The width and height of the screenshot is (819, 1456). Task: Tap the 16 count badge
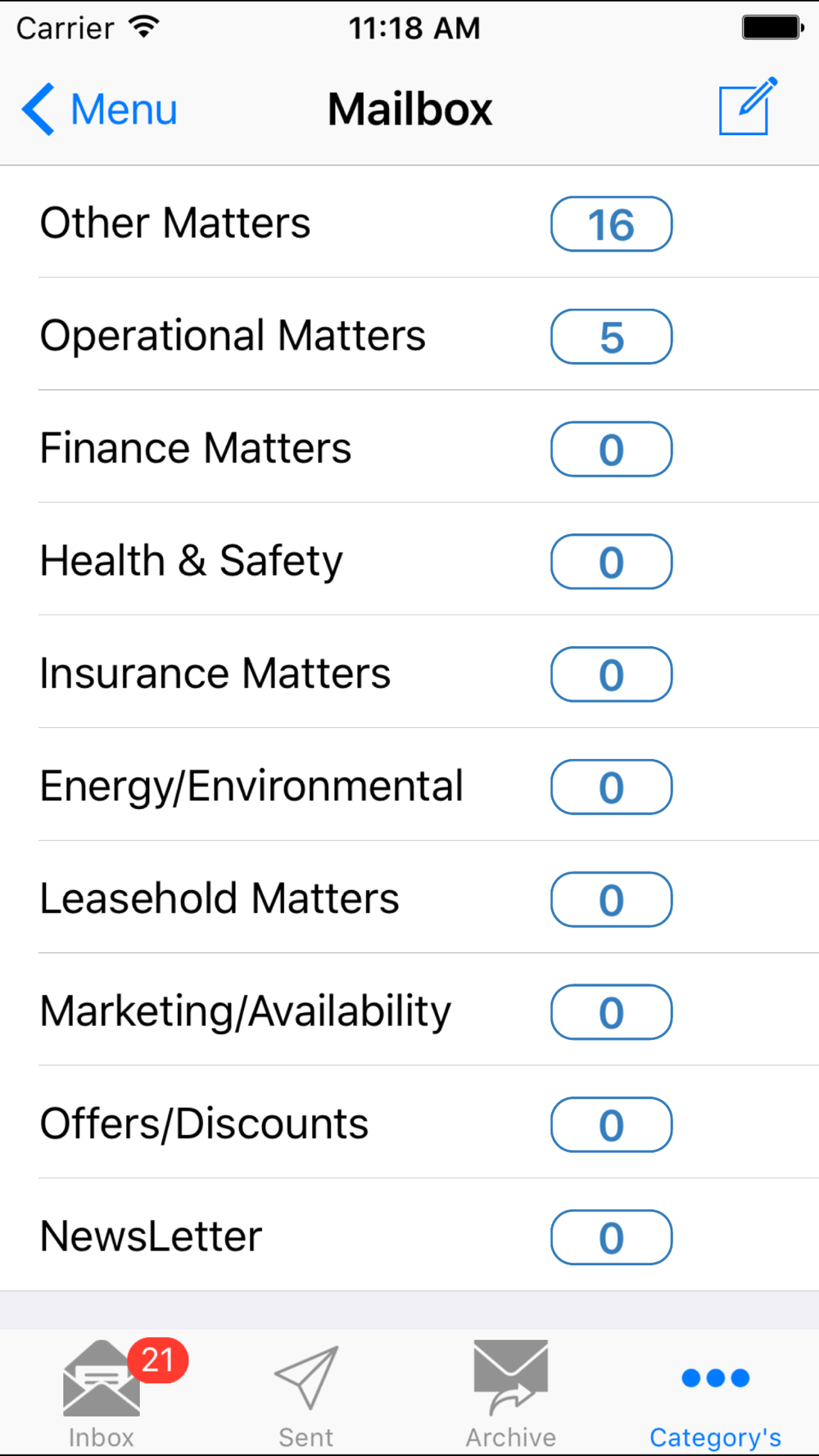(x=611, y=224)
